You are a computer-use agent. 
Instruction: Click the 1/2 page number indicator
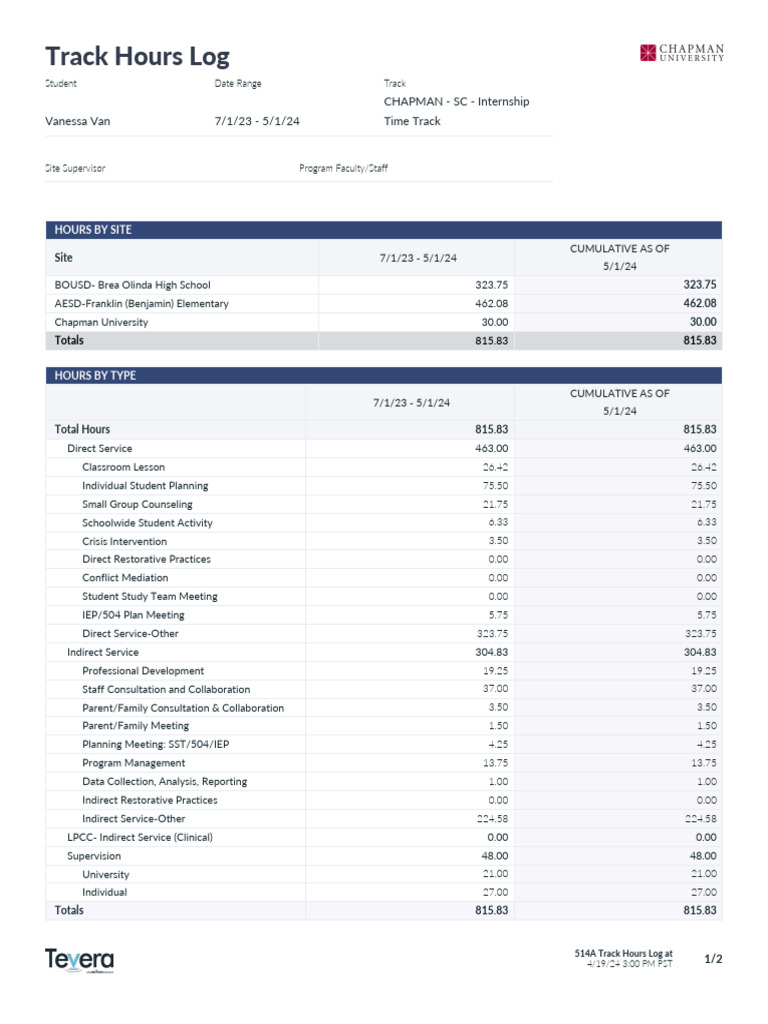[x=713, y=959]
